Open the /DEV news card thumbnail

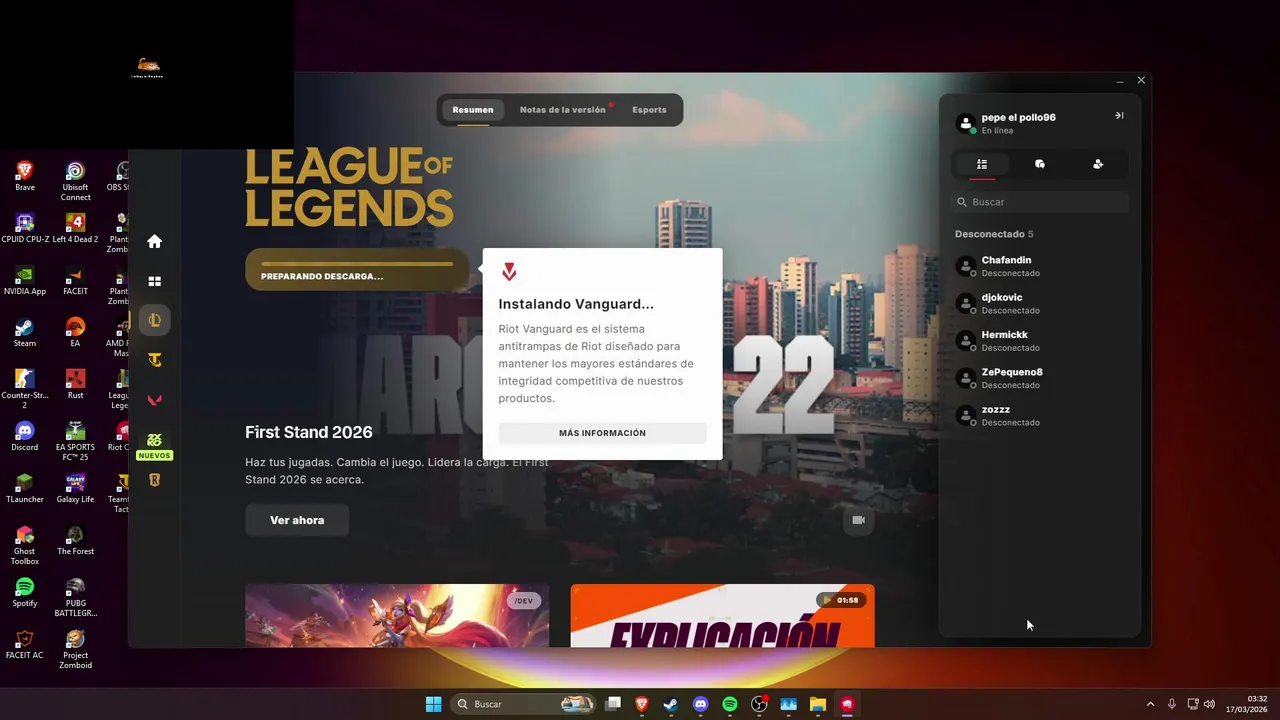pos(397,616)
